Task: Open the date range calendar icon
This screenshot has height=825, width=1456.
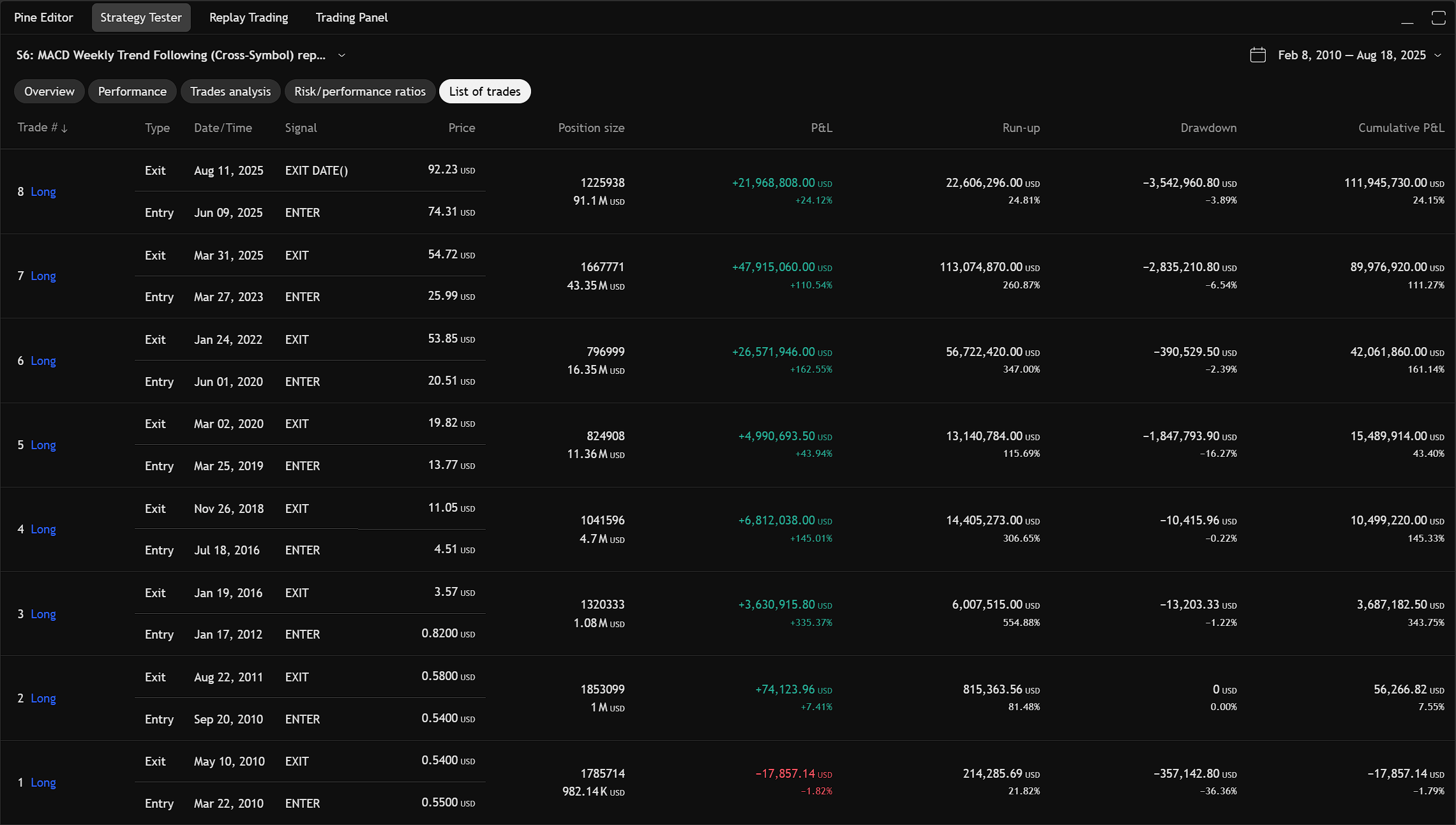Action: click(x=1257, y=55)
